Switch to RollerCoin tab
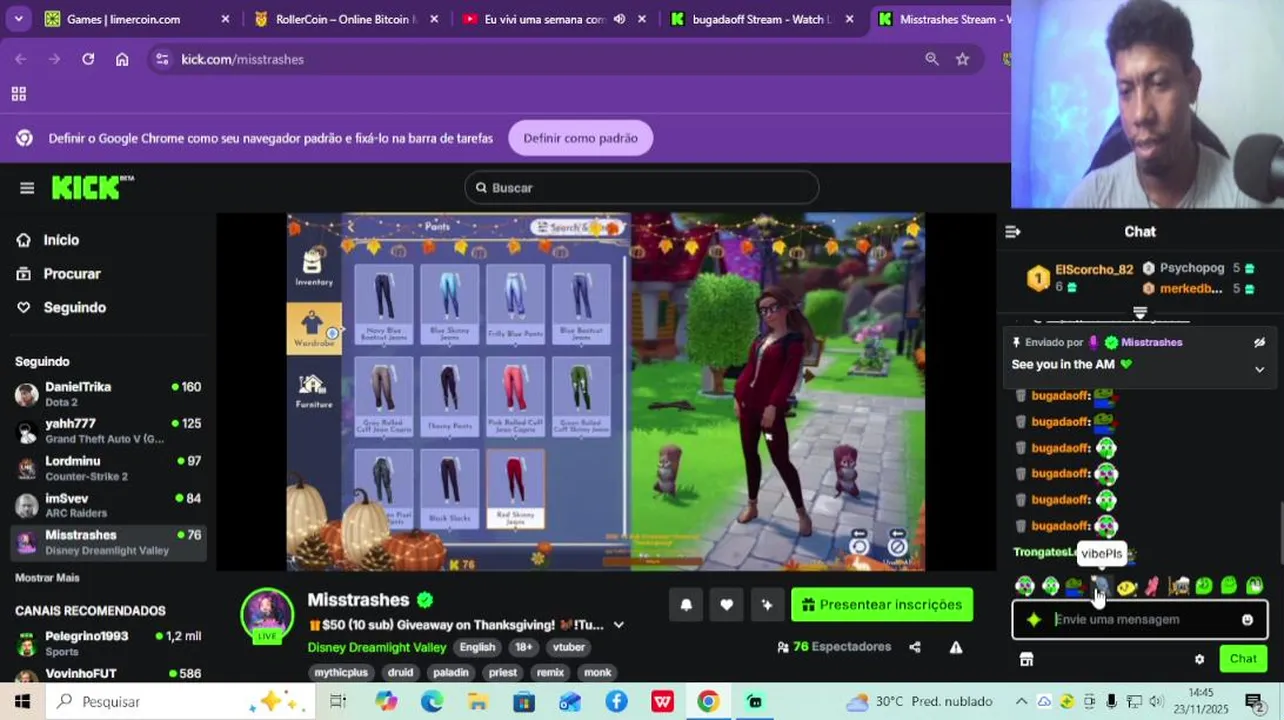The image size is (1284, 720). (346, 19)
